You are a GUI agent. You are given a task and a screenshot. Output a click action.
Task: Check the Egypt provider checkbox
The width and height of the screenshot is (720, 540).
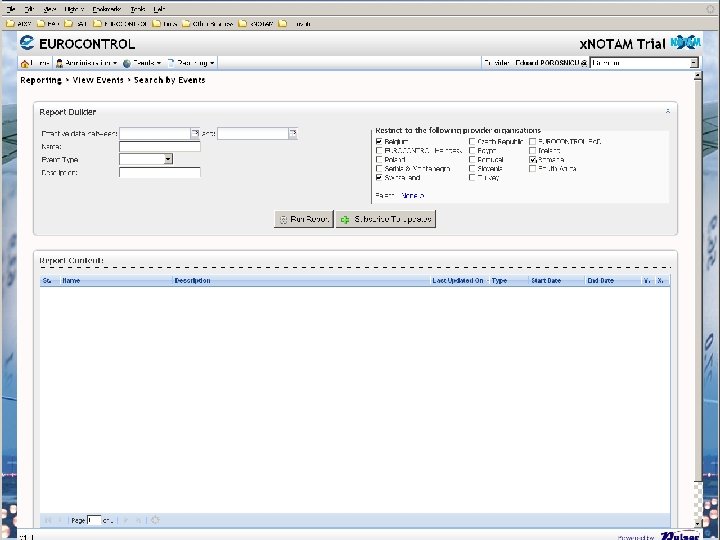(x=472, y=150)
